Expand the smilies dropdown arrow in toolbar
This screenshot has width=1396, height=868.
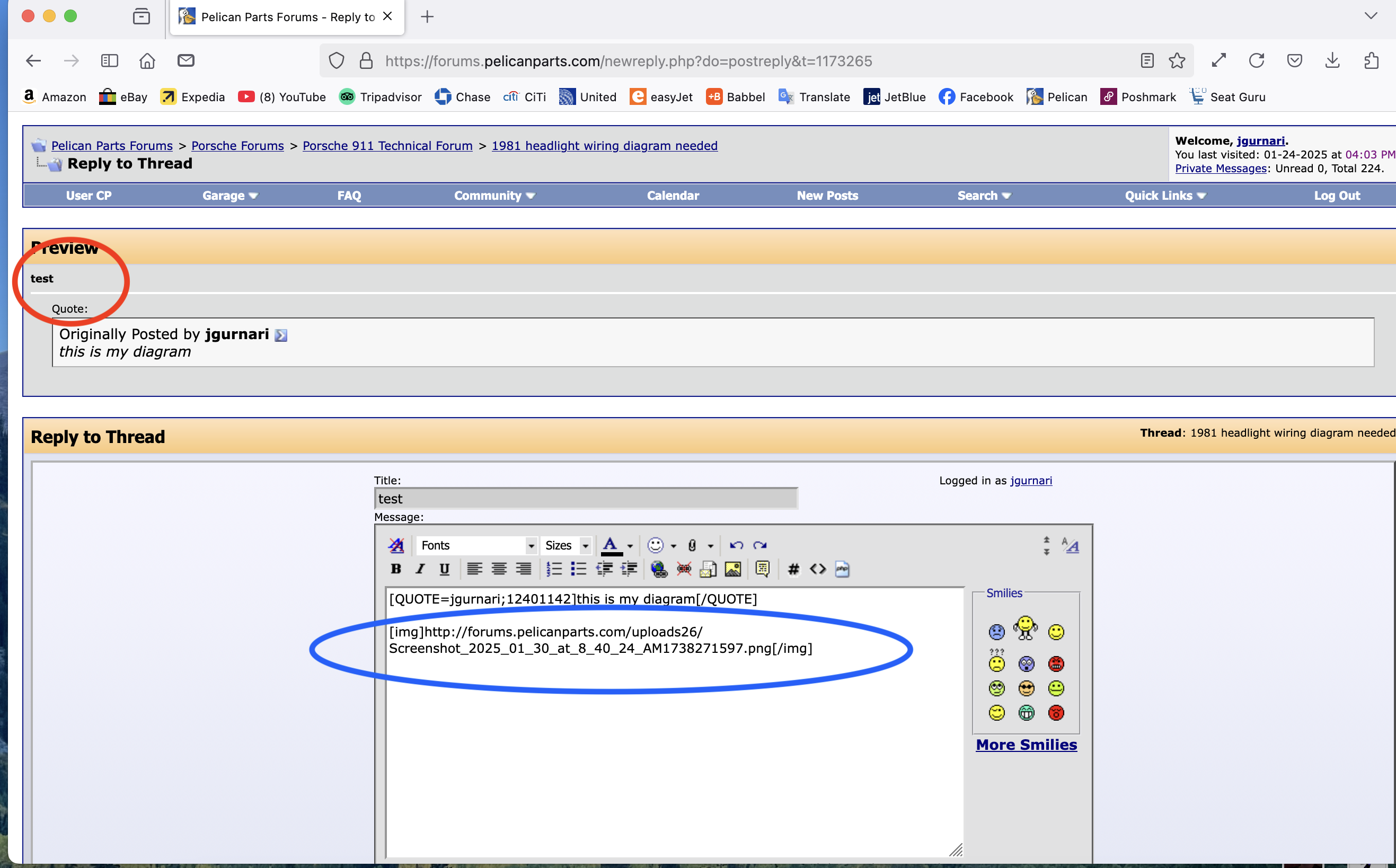click(x=673, y=546)
